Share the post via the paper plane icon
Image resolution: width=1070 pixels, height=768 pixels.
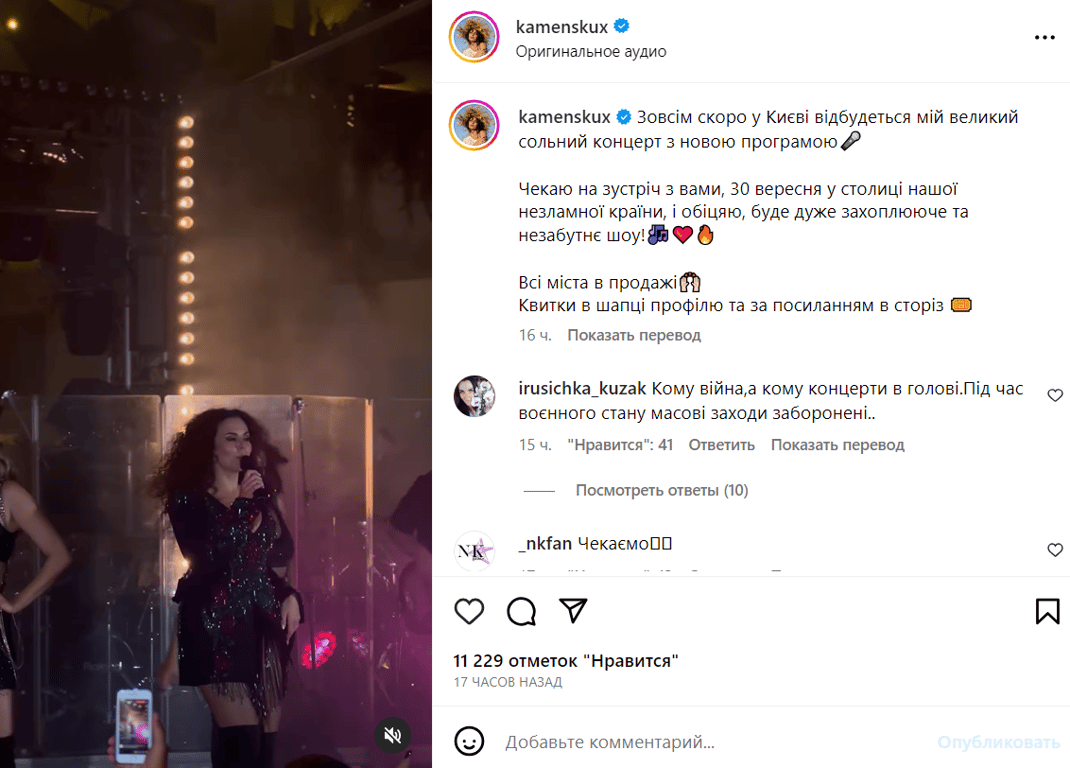coord(573,611)
